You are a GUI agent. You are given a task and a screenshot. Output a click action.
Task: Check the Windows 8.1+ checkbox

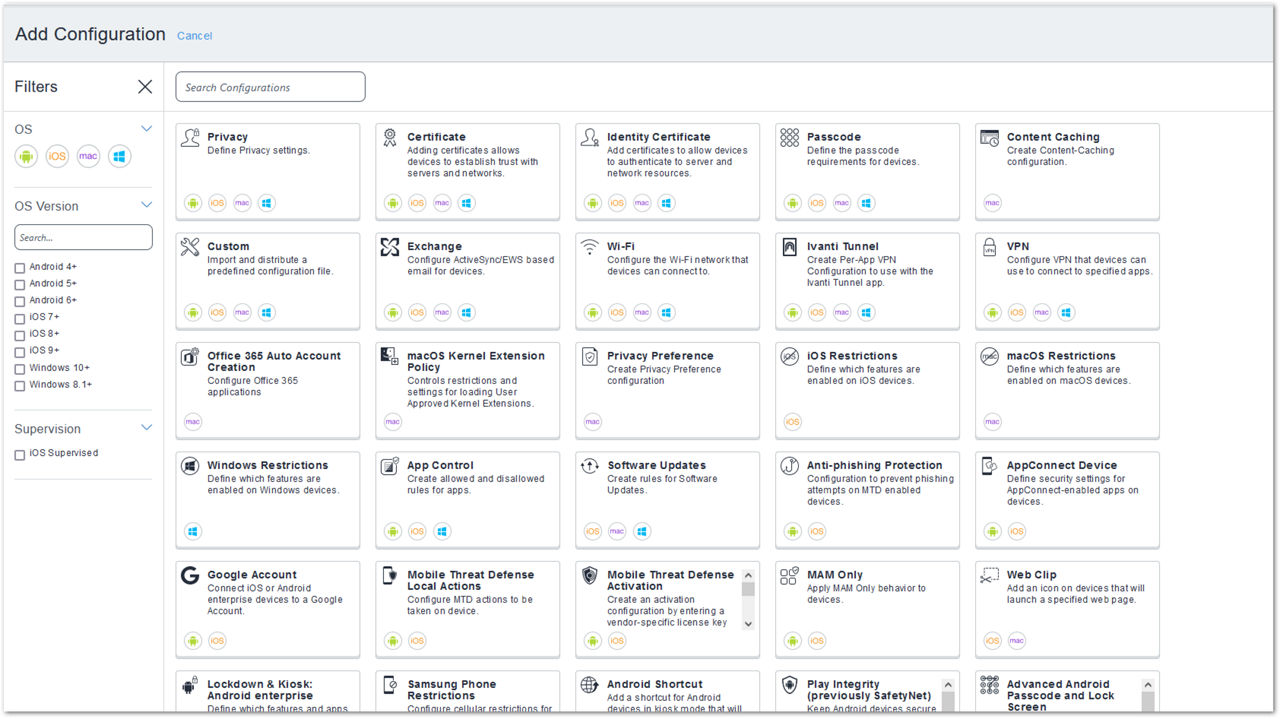(20, 385)
